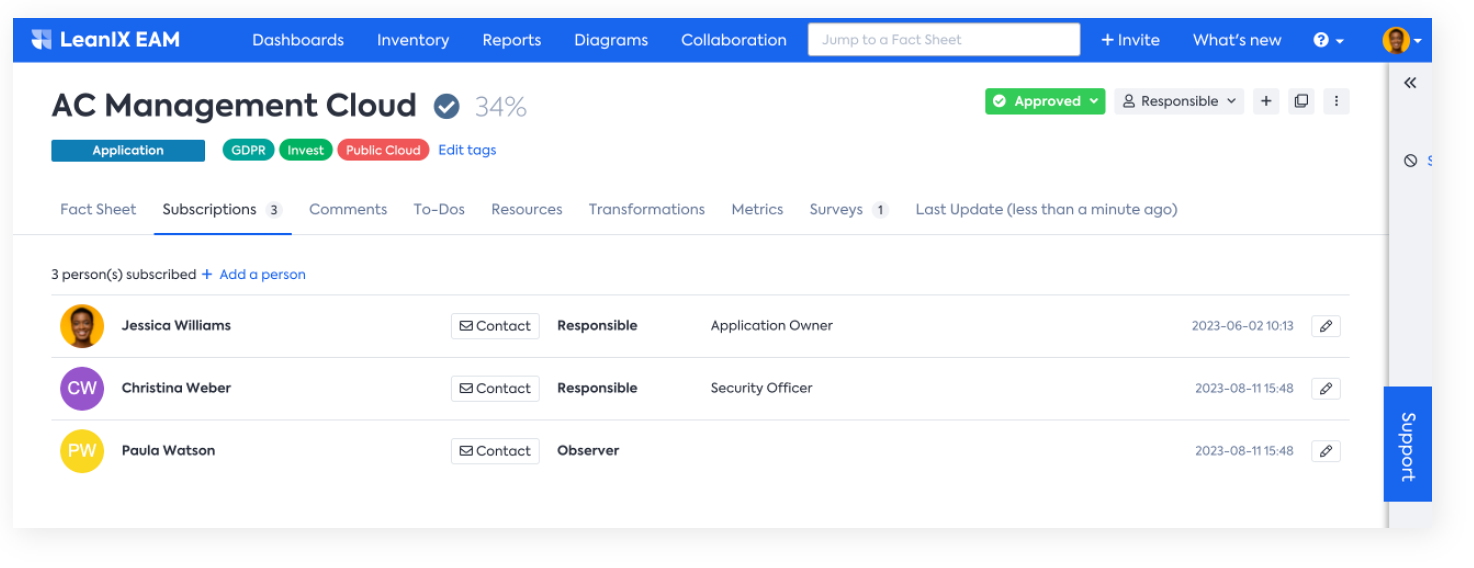Image resolution: width=1474 pixels, height=568 pixels.
Task: Click the timestamp 2023-06-02 10:13
Action: tap(1242, 326)
